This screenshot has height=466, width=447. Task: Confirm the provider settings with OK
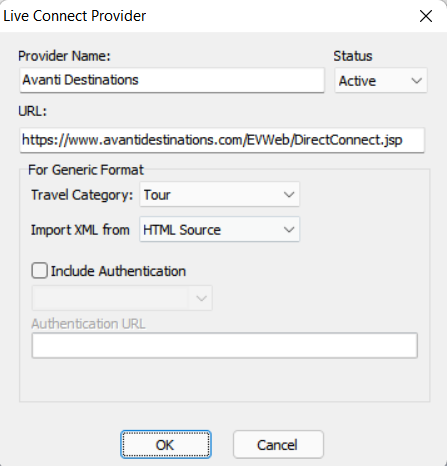(166, 444)
